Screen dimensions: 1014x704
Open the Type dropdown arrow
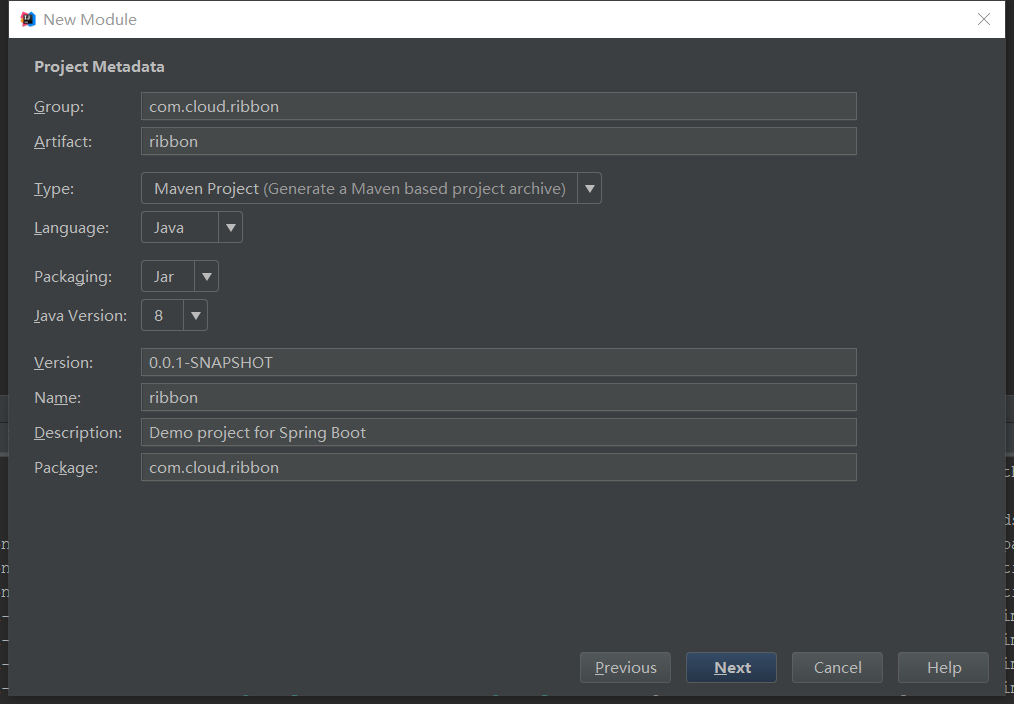589,188
